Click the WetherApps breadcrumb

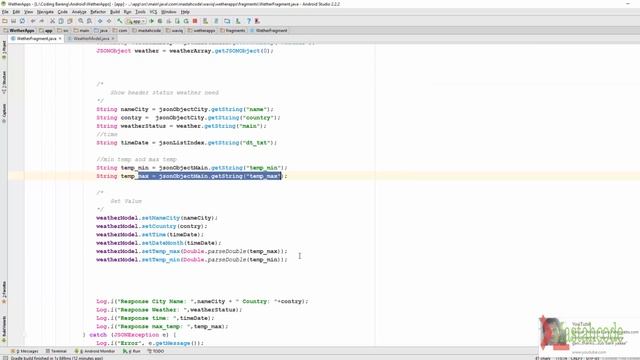pos(19,30)
